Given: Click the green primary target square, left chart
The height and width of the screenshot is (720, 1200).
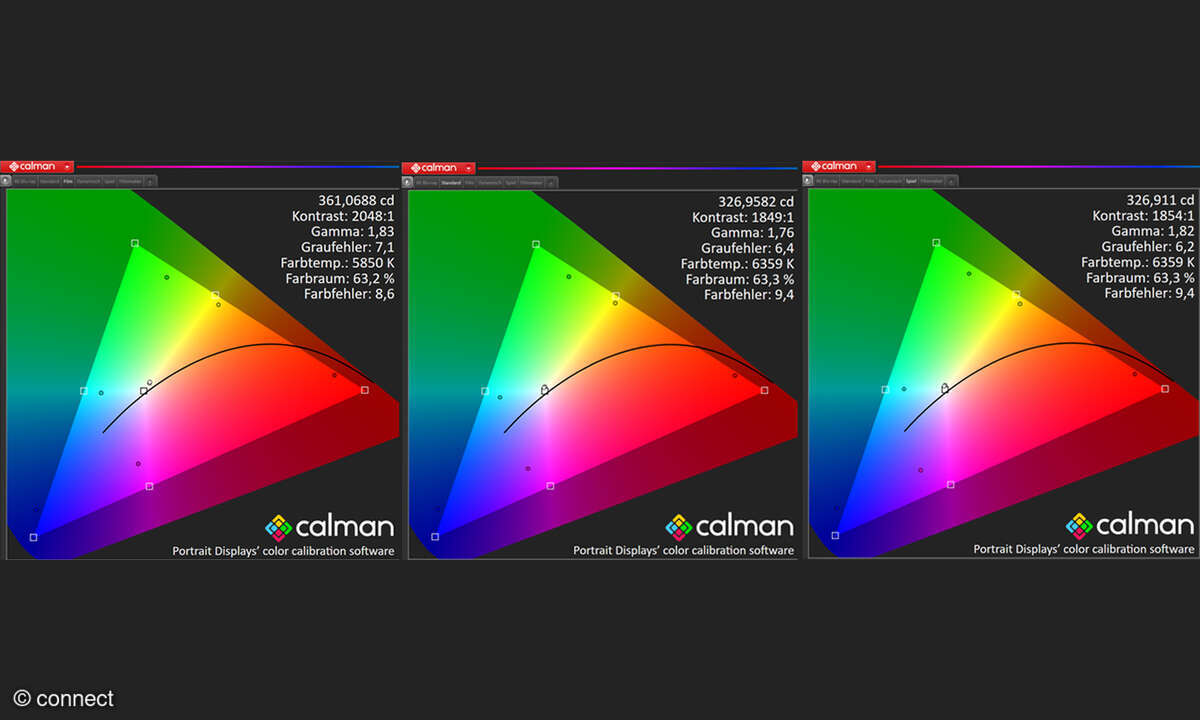Looking at the screenshot, I should [x=135, y=243].
